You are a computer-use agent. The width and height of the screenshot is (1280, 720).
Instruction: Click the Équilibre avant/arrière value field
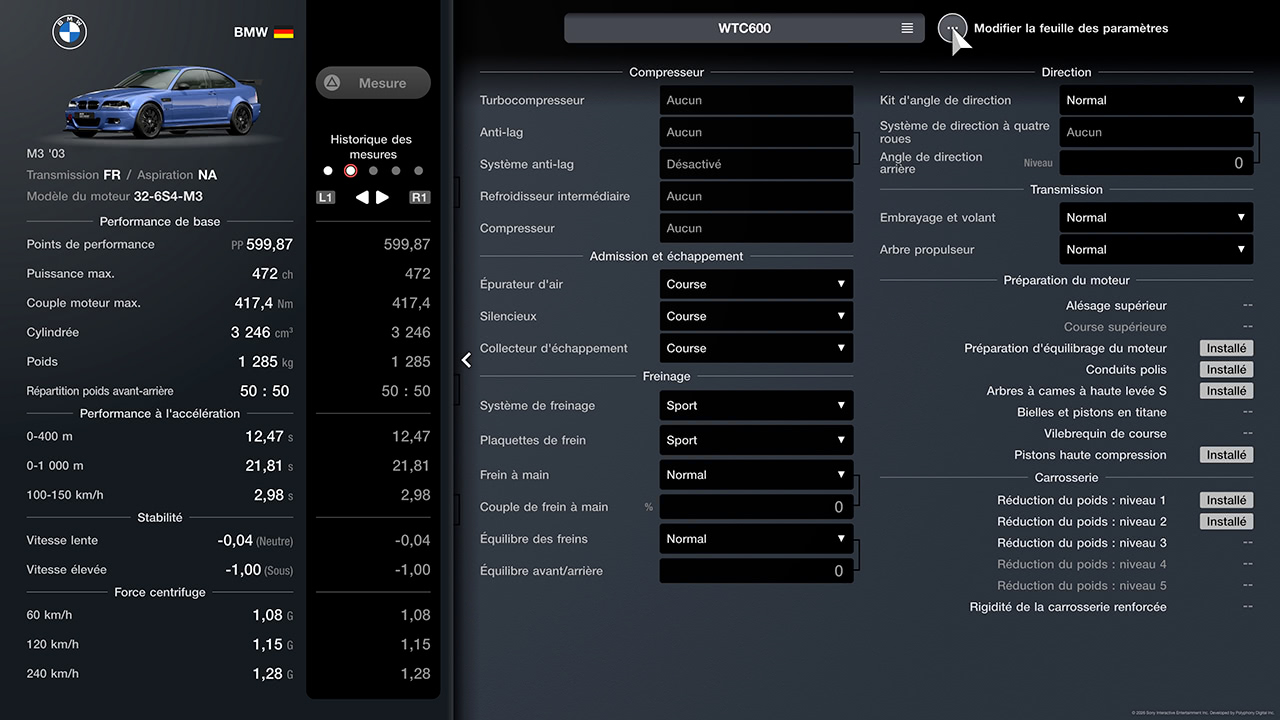756,571
